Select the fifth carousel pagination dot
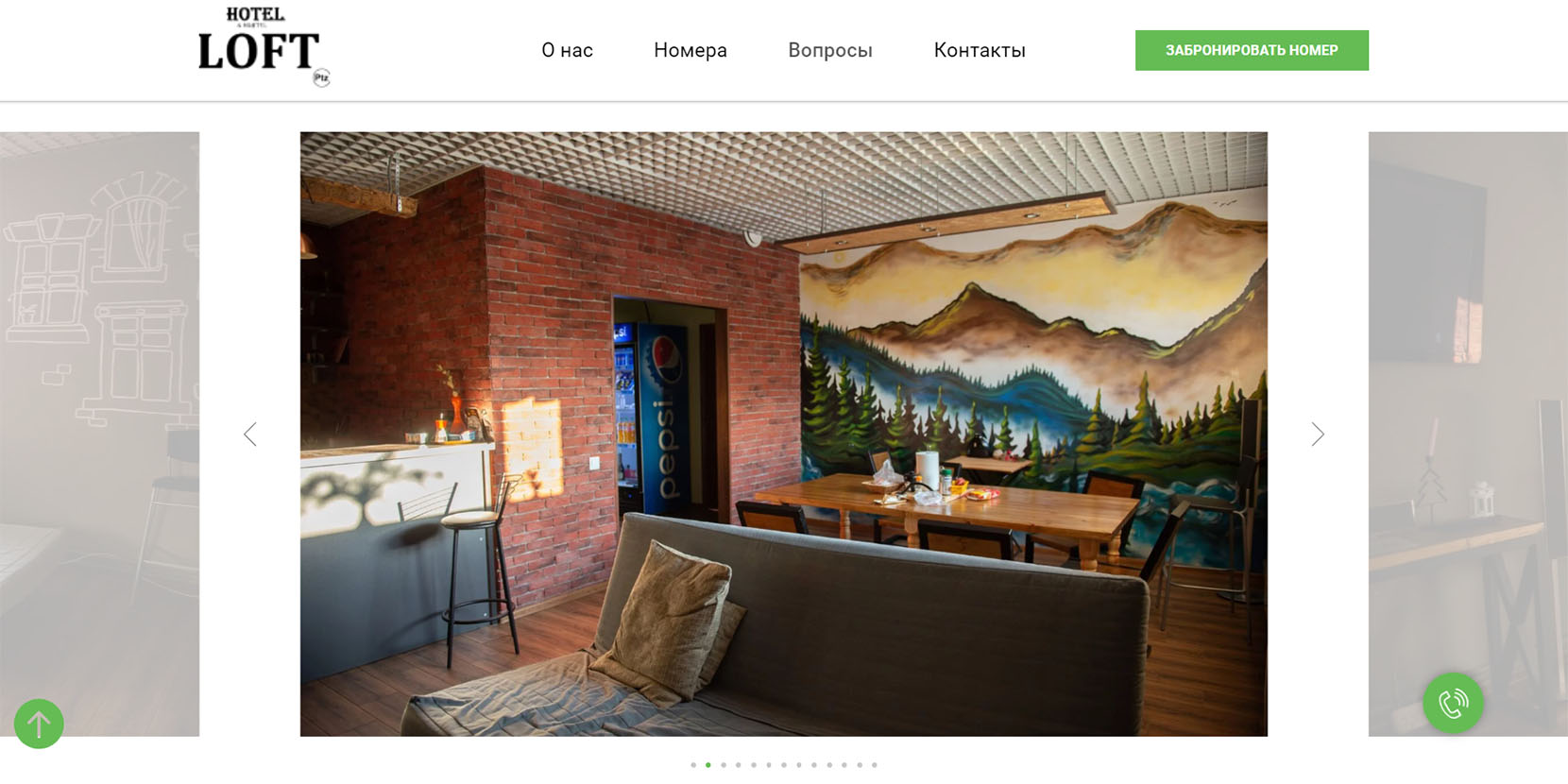Screen dimensions: 1568x784 [x=754, y=765]
